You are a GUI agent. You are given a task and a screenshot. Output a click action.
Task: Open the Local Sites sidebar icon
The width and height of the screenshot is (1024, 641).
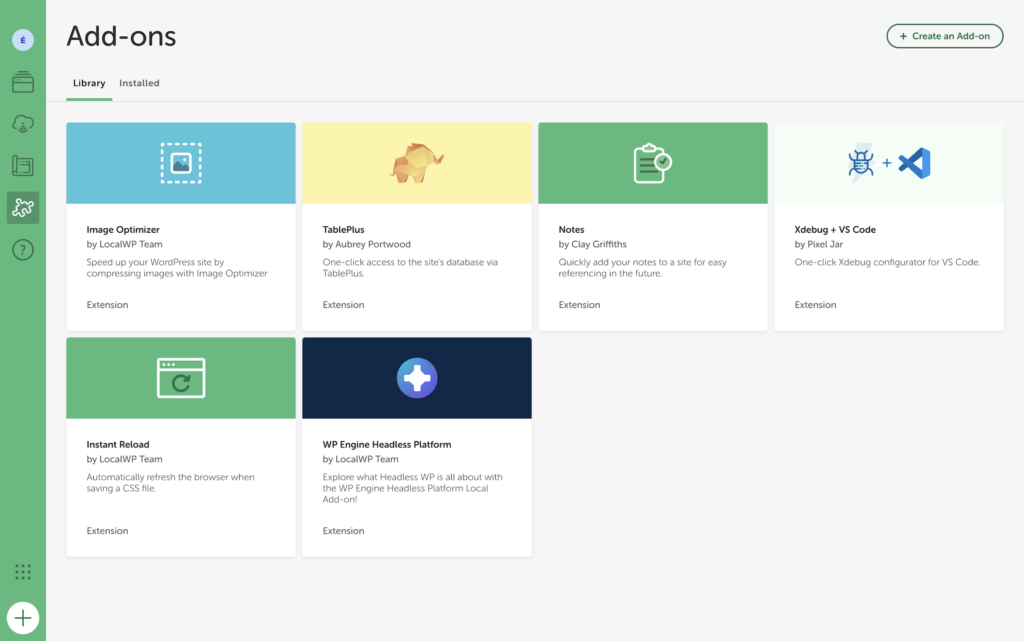23,82
